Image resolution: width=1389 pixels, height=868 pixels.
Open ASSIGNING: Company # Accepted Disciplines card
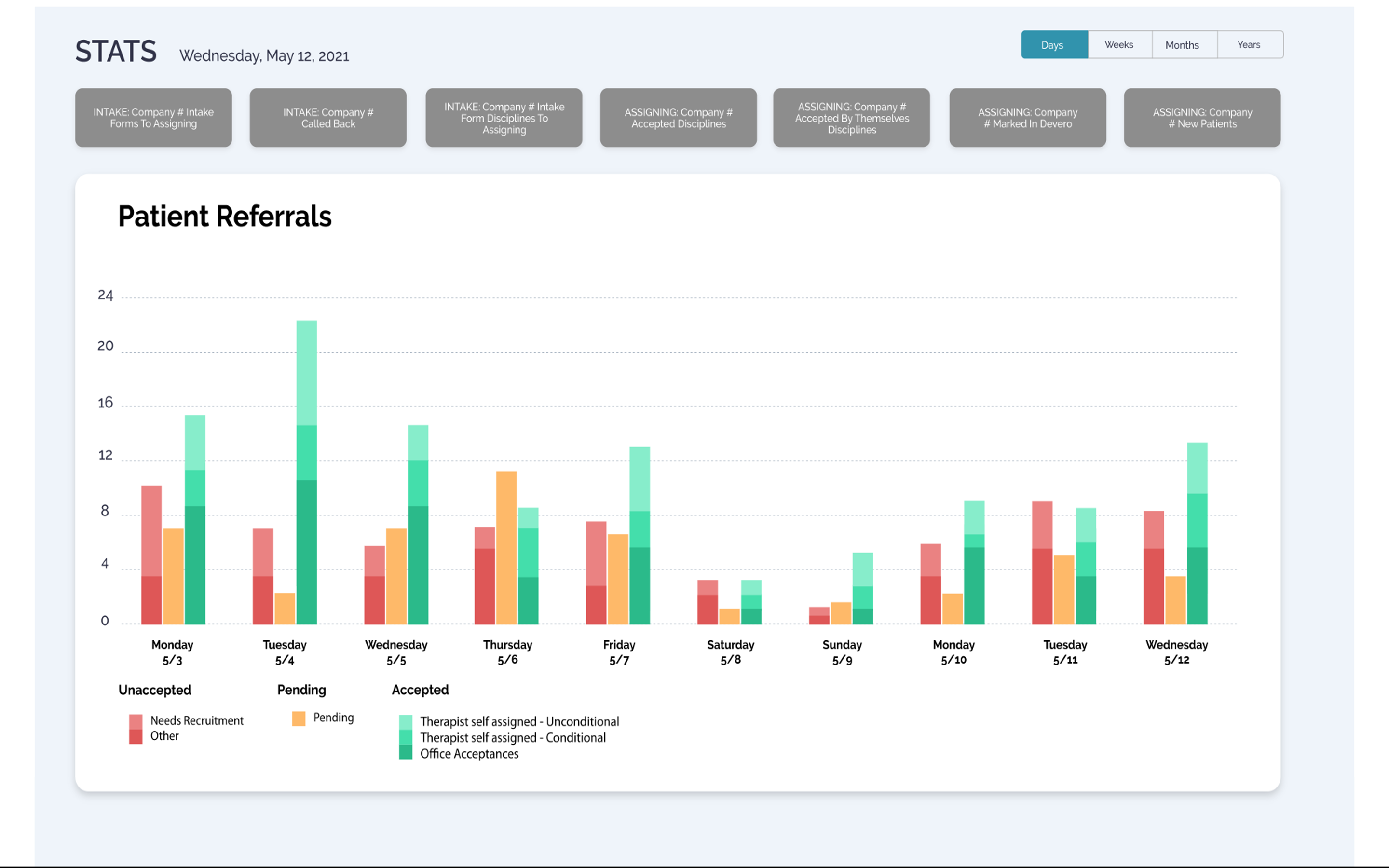click(679, 118)
